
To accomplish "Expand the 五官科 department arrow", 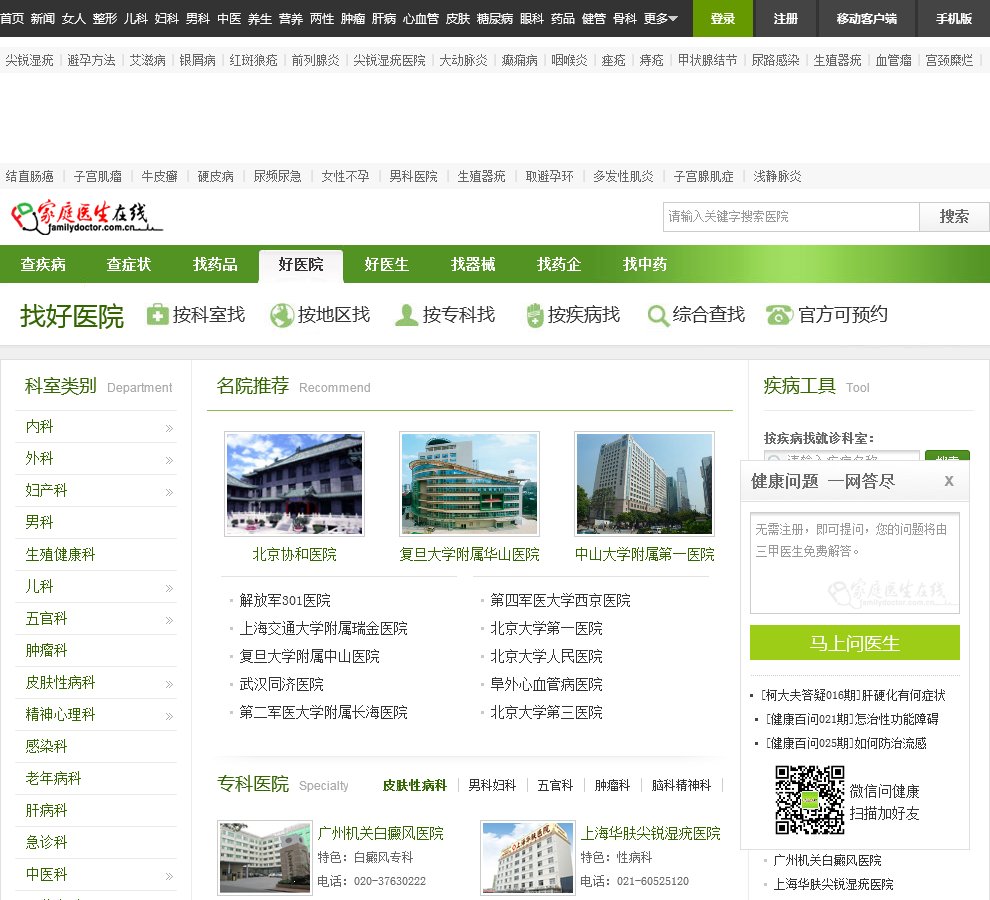I will click(x=169, y=620).
